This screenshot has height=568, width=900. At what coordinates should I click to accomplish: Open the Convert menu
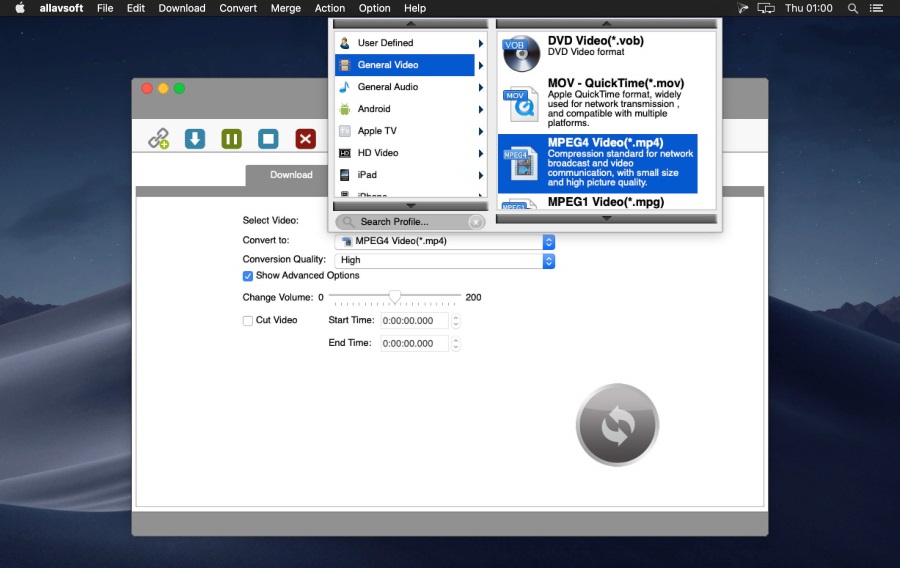click(x=238, y=8)
